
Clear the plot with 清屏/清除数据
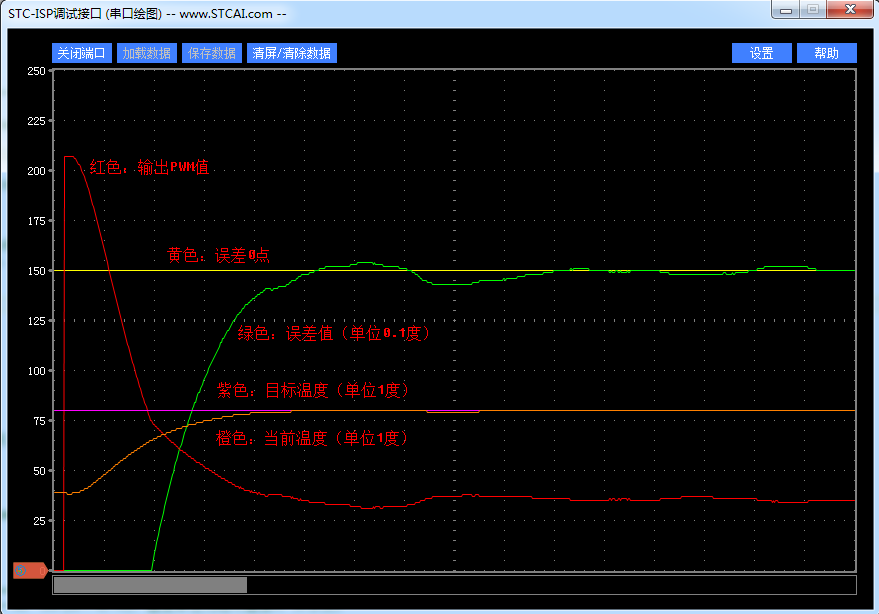point(292,54)
